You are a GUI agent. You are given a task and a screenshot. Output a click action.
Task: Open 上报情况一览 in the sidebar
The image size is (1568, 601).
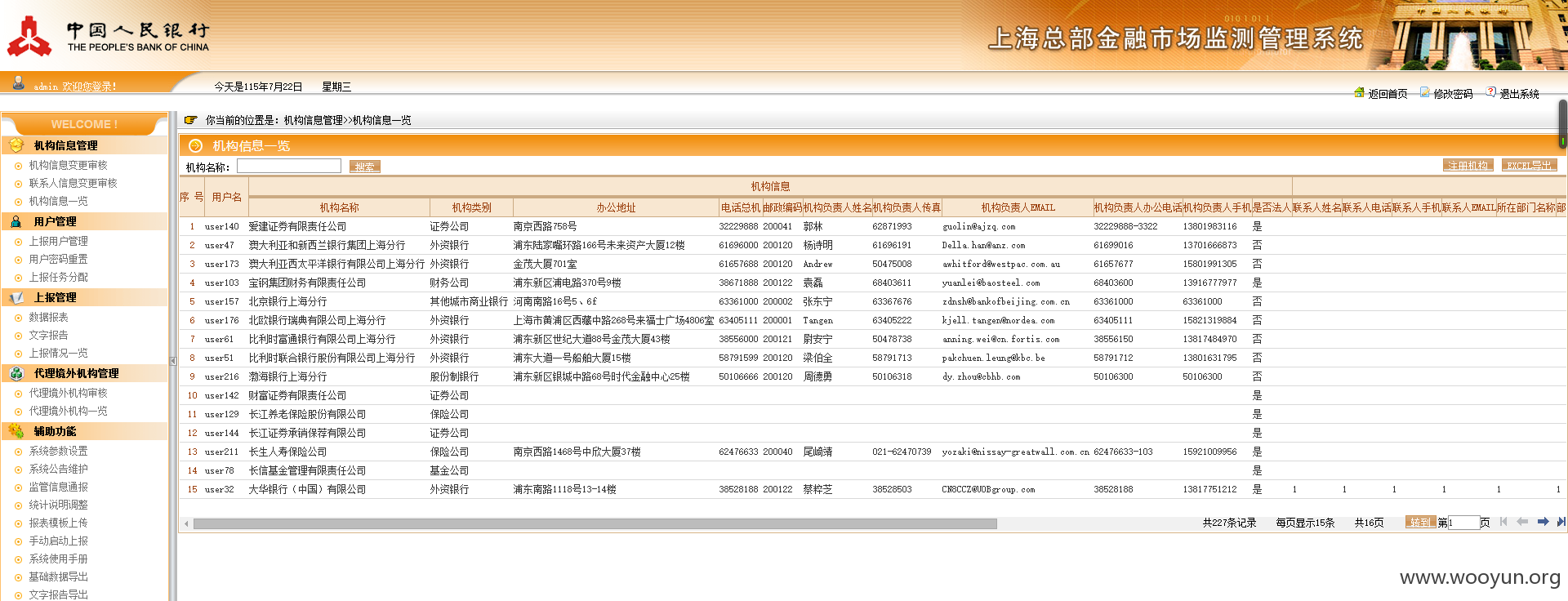pyautogui.click(x=59, y=353)
